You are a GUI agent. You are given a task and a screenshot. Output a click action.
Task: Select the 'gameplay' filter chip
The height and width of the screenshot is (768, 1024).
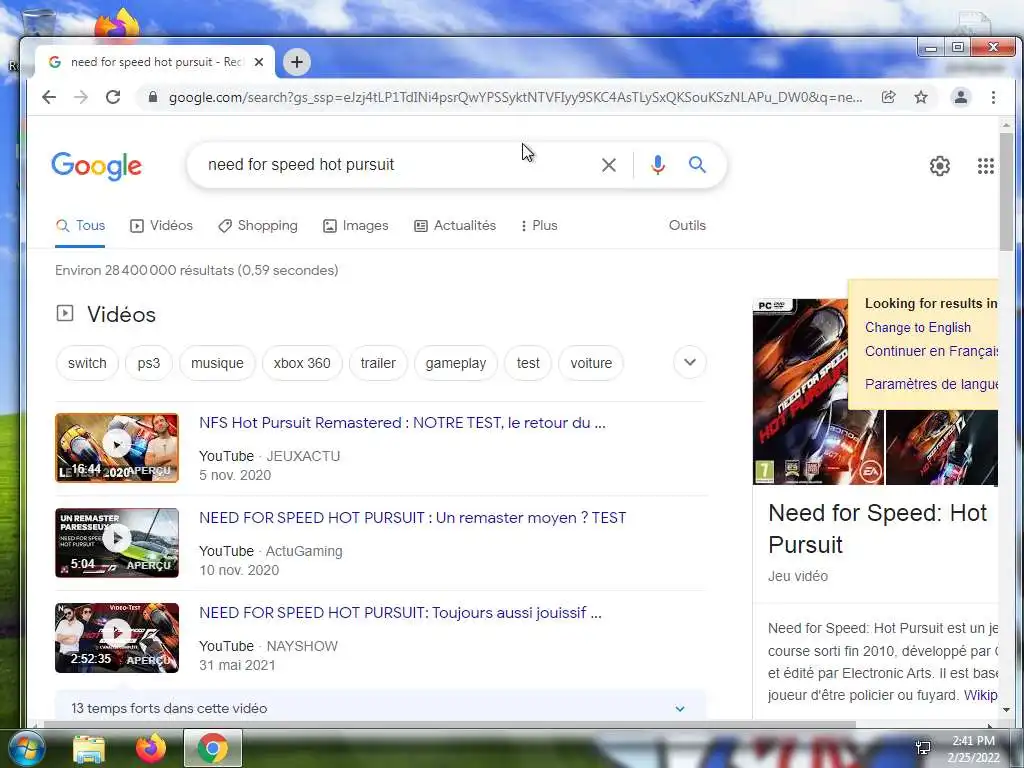(456, 363)
